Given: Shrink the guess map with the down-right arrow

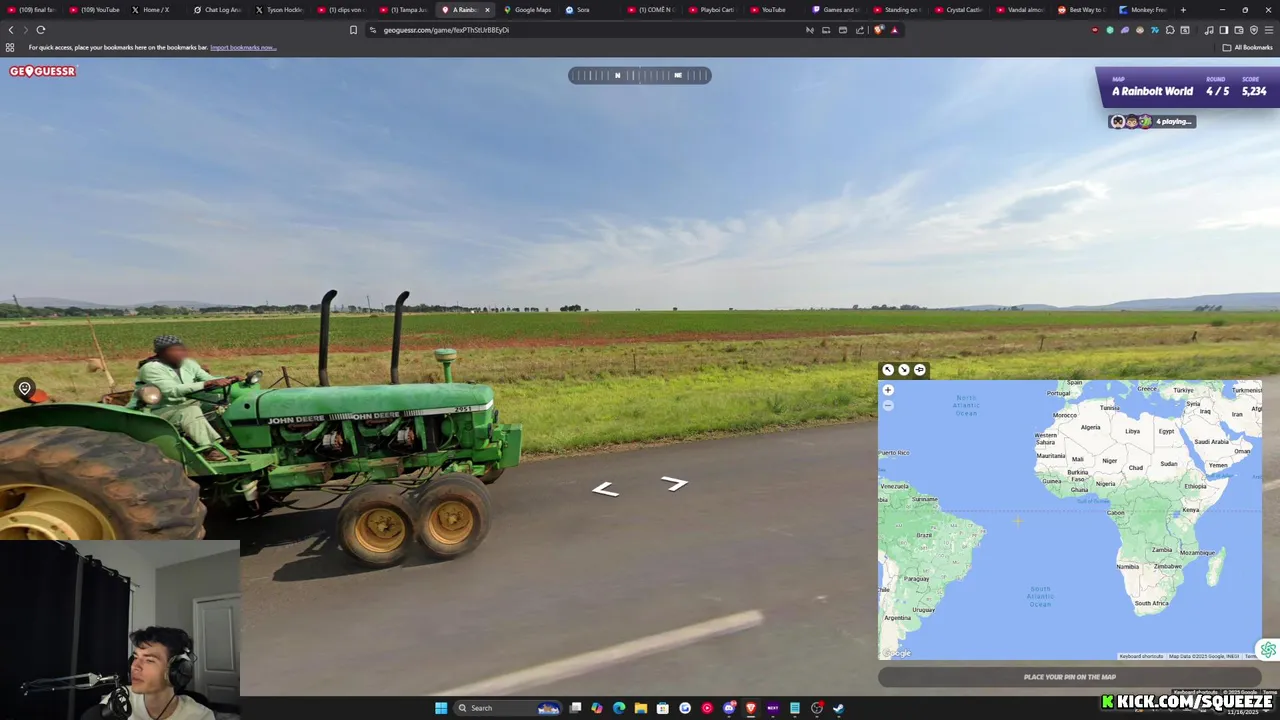Looking at the screenshot, I should tap(904, 370).
